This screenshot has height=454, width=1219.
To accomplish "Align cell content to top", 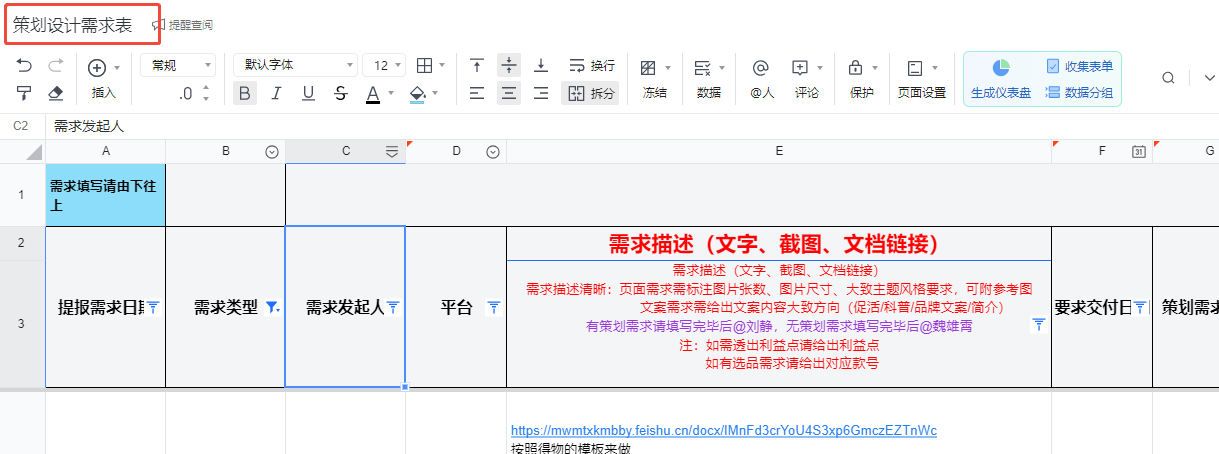I will pyautogui.click(x=477, y=66).
